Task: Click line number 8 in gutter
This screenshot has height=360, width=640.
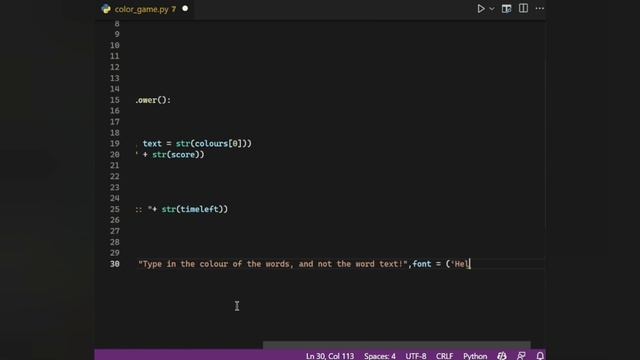Action: pos(117,24)
